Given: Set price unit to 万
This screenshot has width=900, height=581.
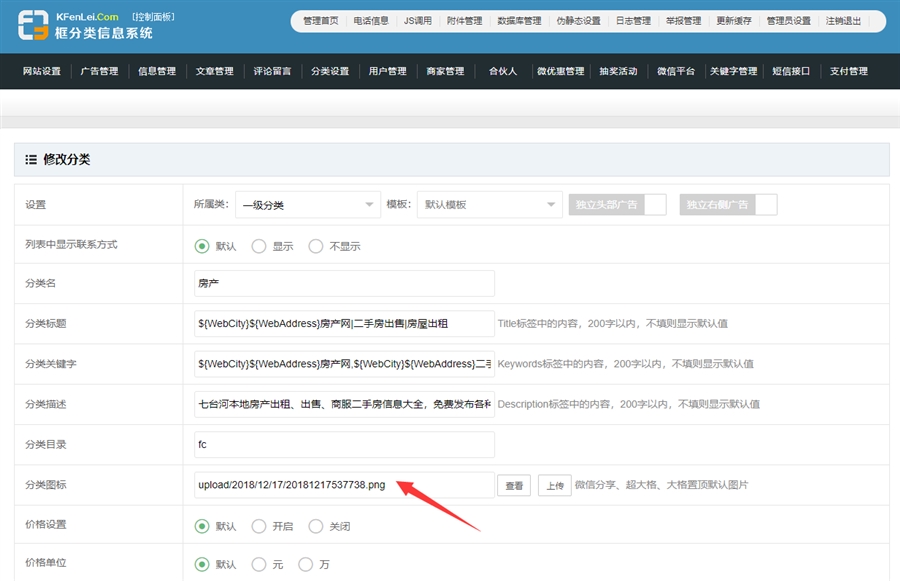Looking at the screenshot, I should click(x=306, y=565).
